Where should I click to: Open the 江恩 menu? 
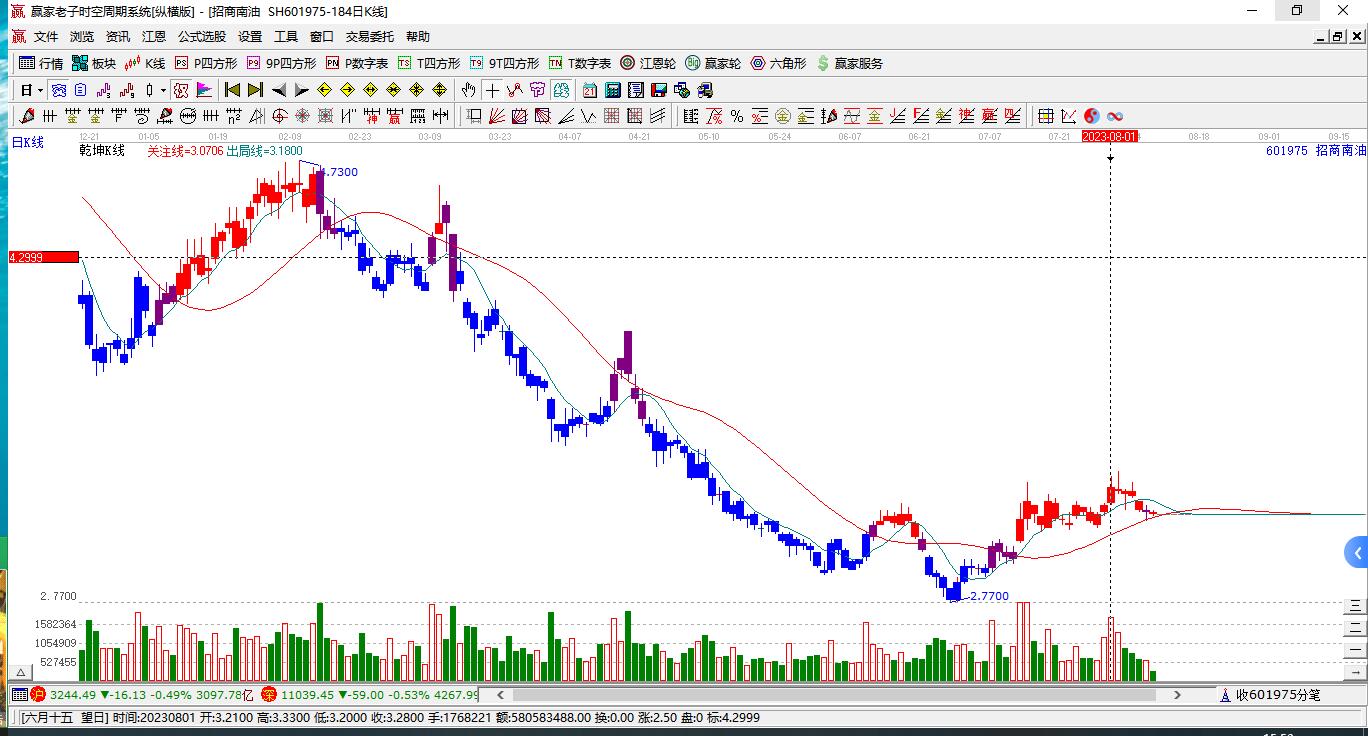click(x=154, y=36)
